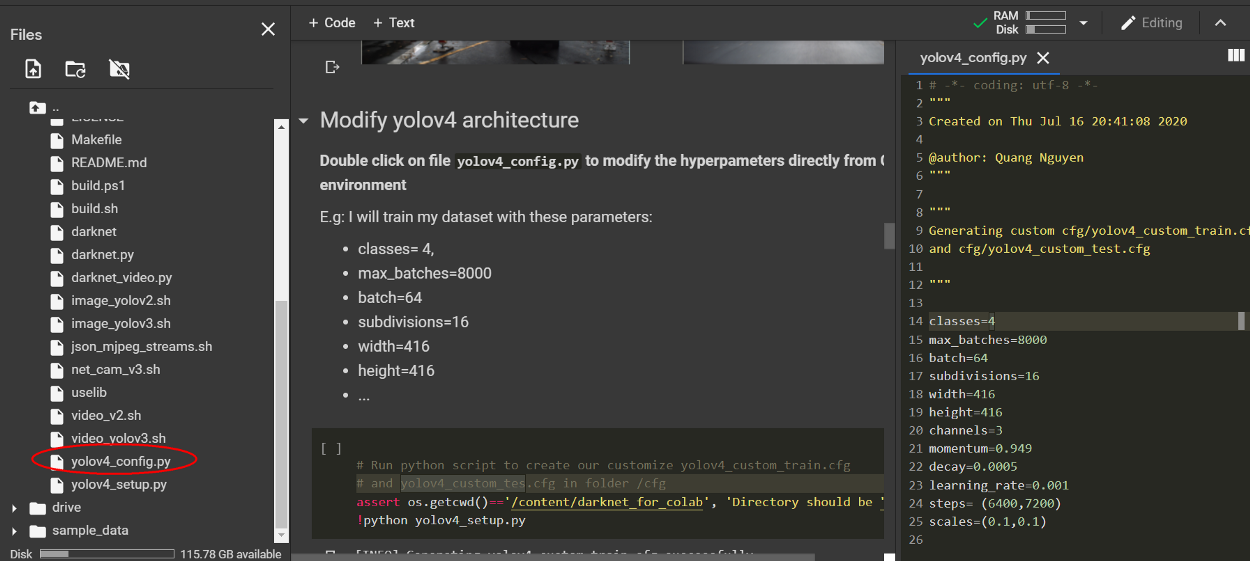This screenshot has height=561, width=1250.
Task: Close the Files panel
Action: pyautogui.click(x=268, y=30)
